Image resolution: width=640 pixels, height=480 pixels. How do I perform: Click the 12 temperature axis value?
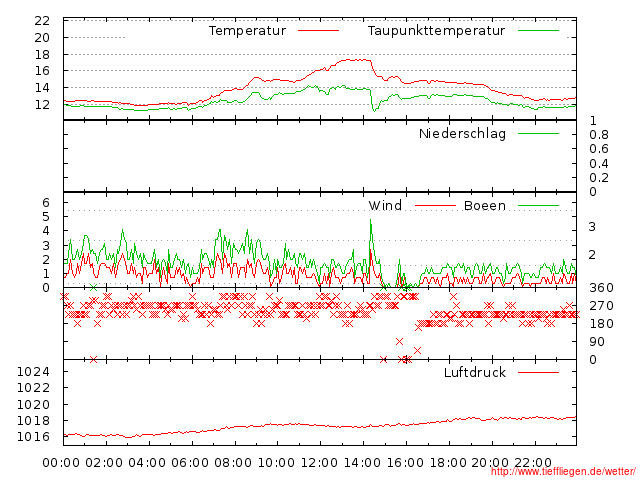tap(42, 104)
